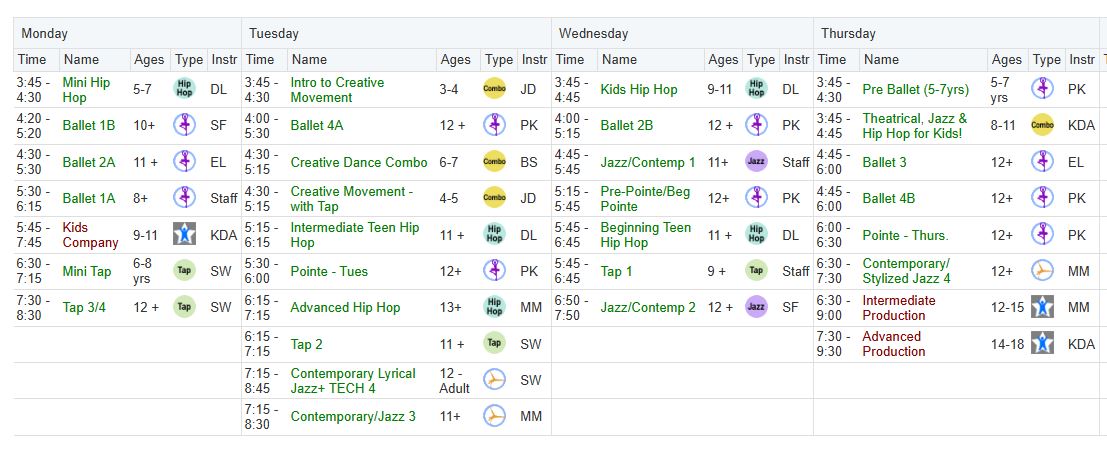The width and height of the screenshot is (1107, 462).
Task: Open the Jazz/Contemp 2 class link
Action: pyautogui.click(x=648, y=307)
